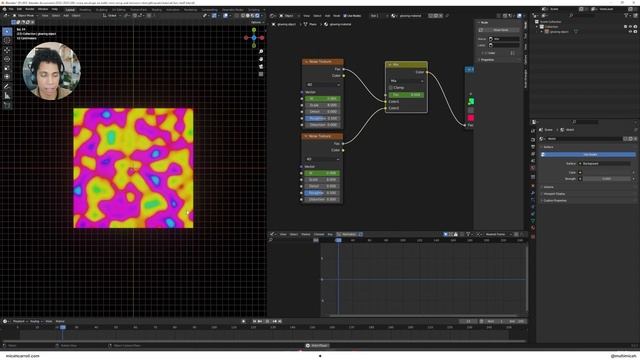Click the Strength field in World properties
The image size is (640, 360).
(x=607, y=179)
